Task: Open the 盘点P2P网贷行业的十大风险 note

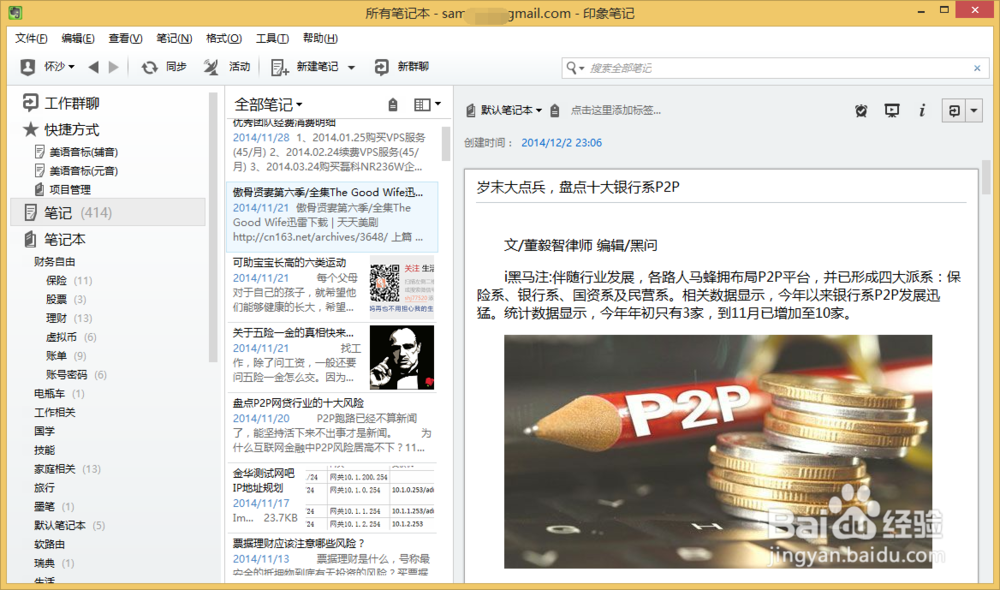Action: point(332,425)
